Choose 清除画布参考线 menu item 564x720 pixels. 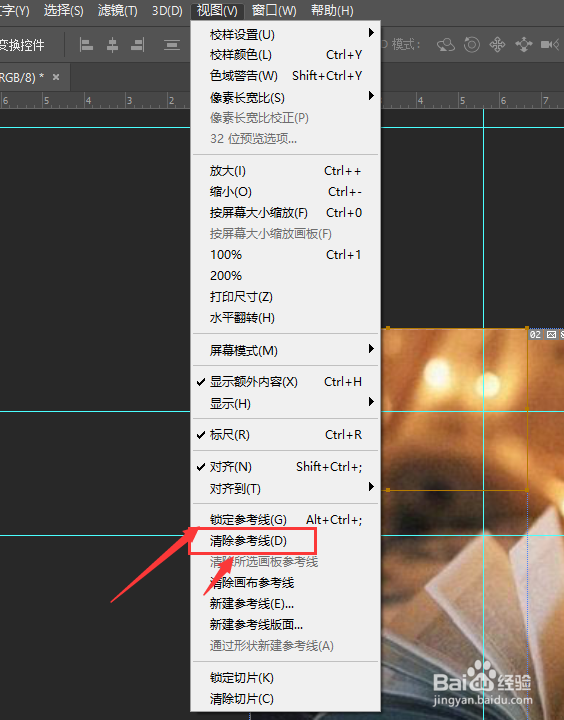(285, 583)
